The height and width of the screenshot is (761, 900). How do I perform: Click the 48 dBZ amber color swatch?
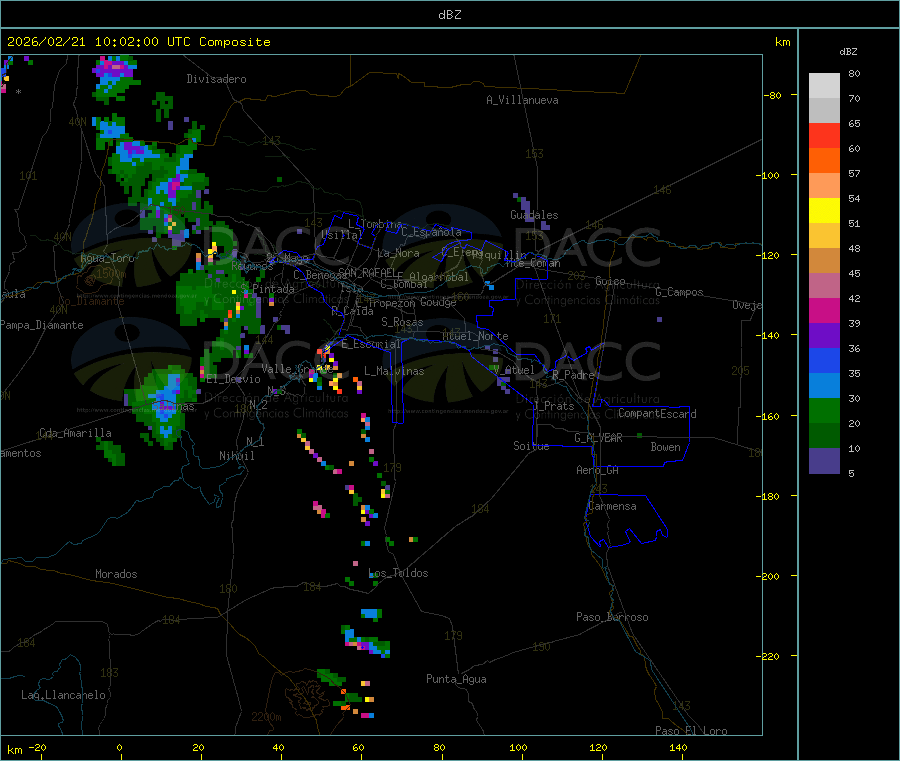tap(824, 261)
